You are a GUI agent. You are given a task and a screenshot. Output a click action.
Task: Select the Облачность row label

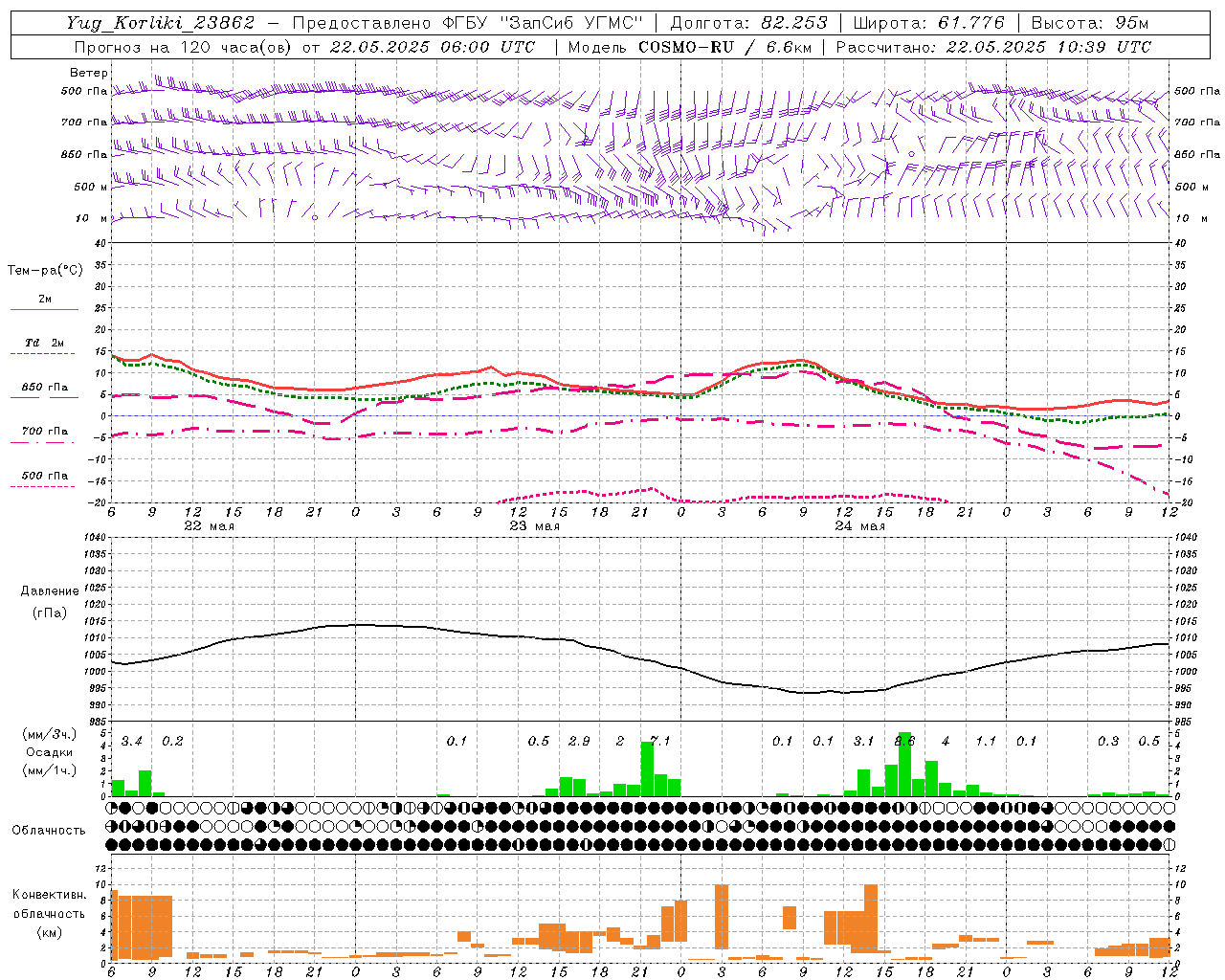point(49,830)
